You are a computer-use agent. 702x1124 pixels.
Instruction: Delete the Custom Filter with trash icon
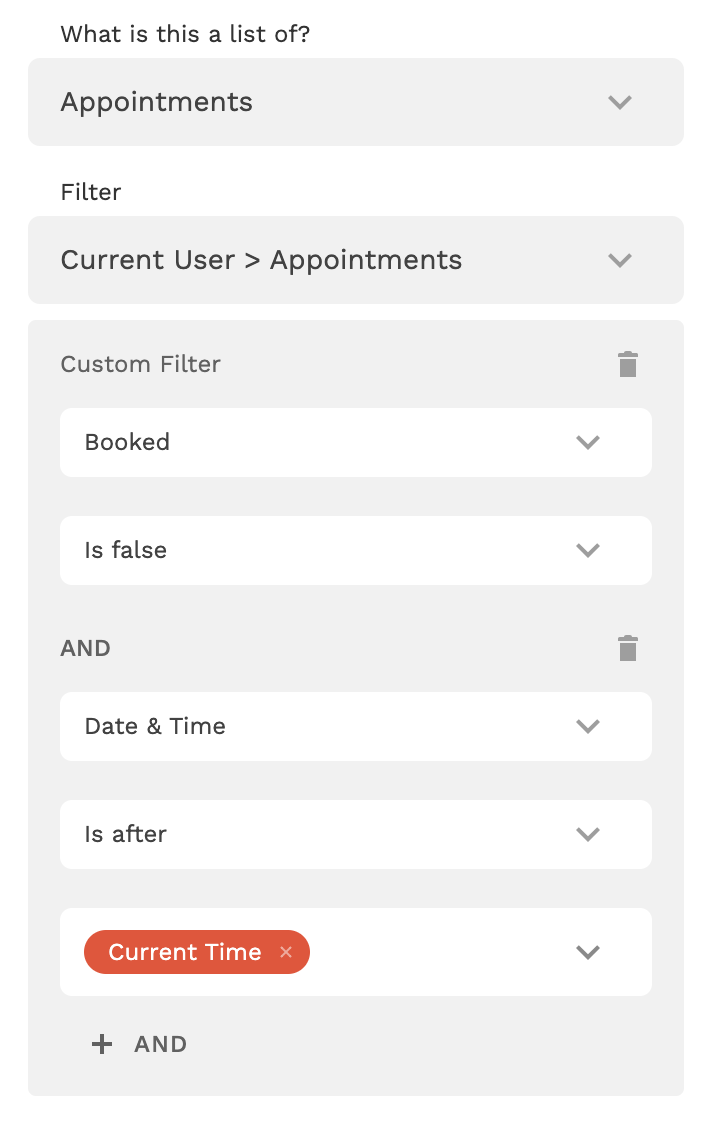[x=627, y=364]
